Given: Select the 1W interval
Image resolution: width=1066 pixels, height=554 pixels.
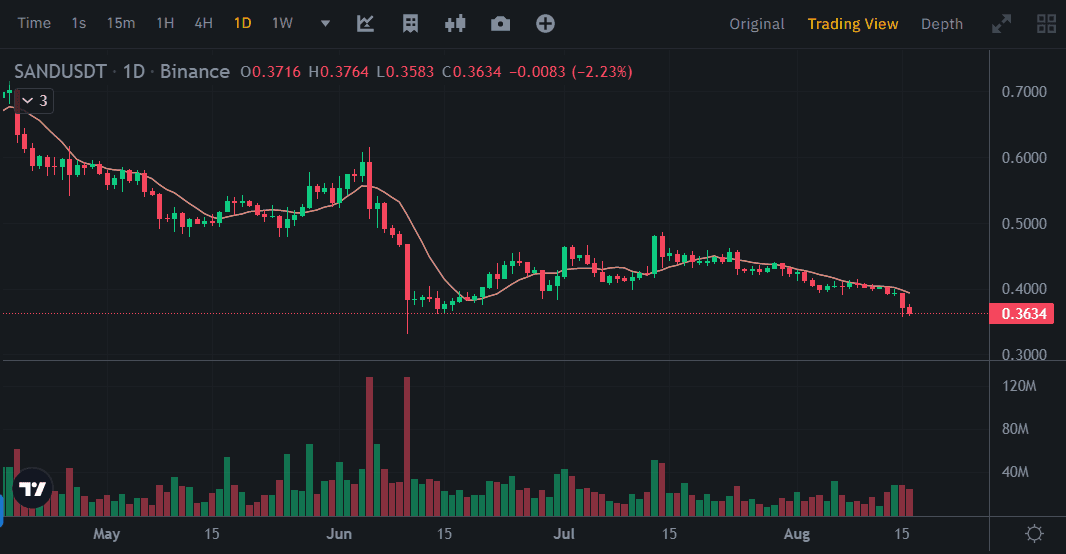Looking at the screenshot, I should [x=283, y=23].
